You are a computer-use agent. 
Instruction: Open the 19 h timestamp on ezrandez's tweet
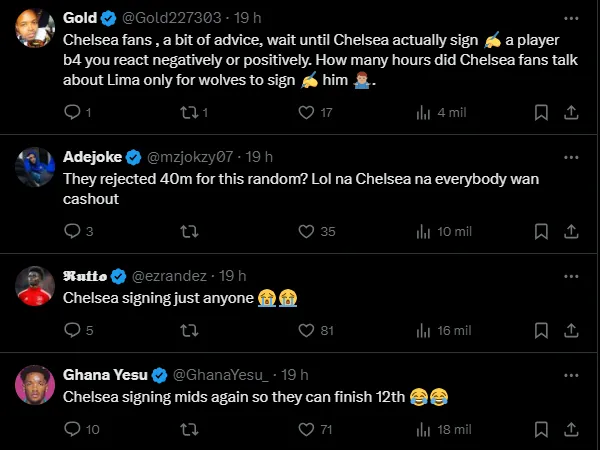click(233, 276)
